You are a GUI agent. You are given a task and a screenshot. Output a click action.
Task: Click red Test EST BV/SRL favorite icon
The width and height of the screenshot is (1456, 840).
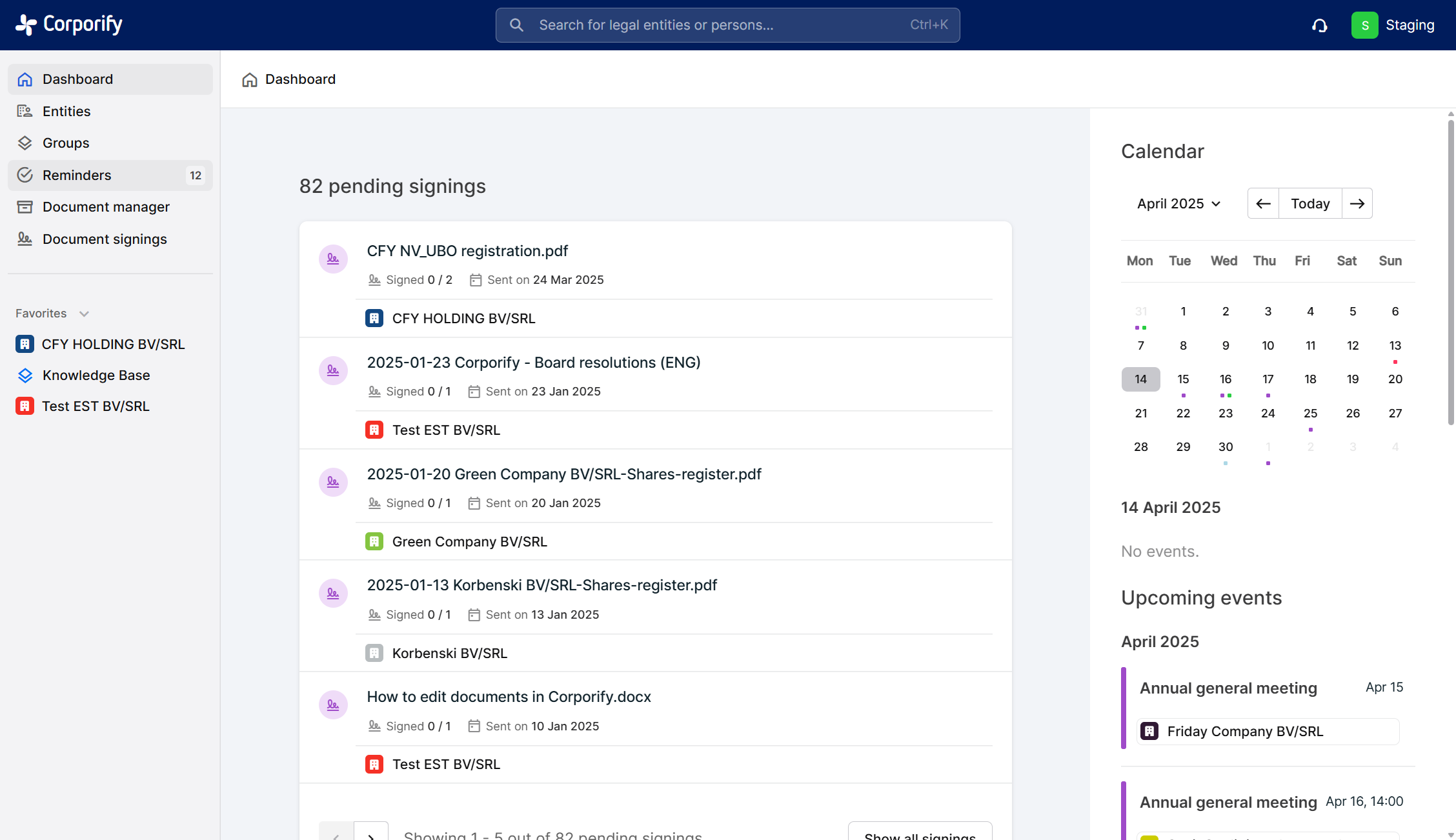[x=25, y=406]
